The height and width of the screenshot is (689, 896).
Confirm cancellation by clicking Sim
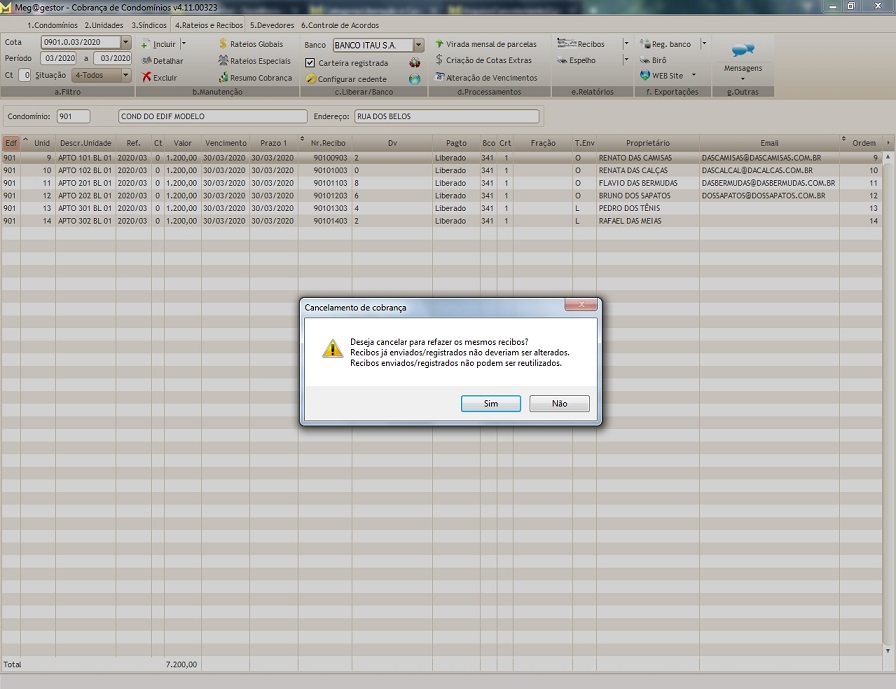(490, 404)
